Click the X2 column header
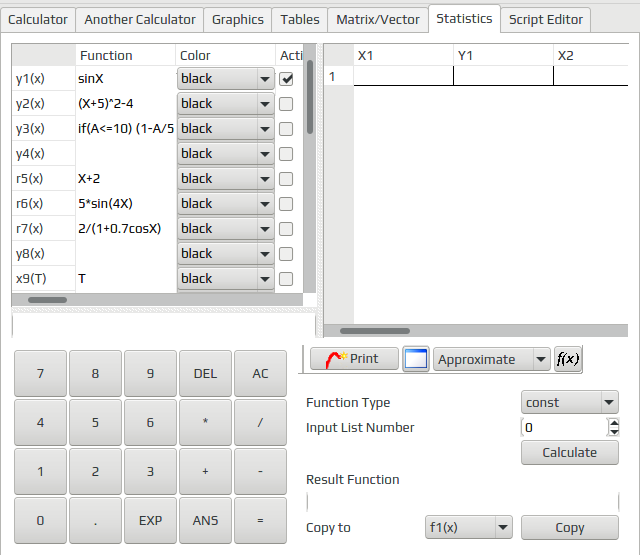This screenshot has width=640, height=555. pos(591,55)
